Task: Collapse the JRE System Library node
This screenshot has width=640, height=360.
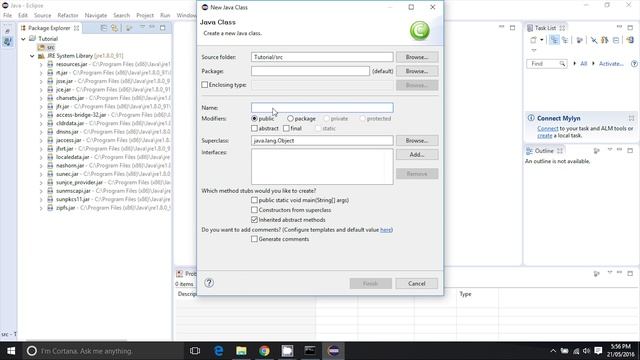Action: click(x=32, y=56)
